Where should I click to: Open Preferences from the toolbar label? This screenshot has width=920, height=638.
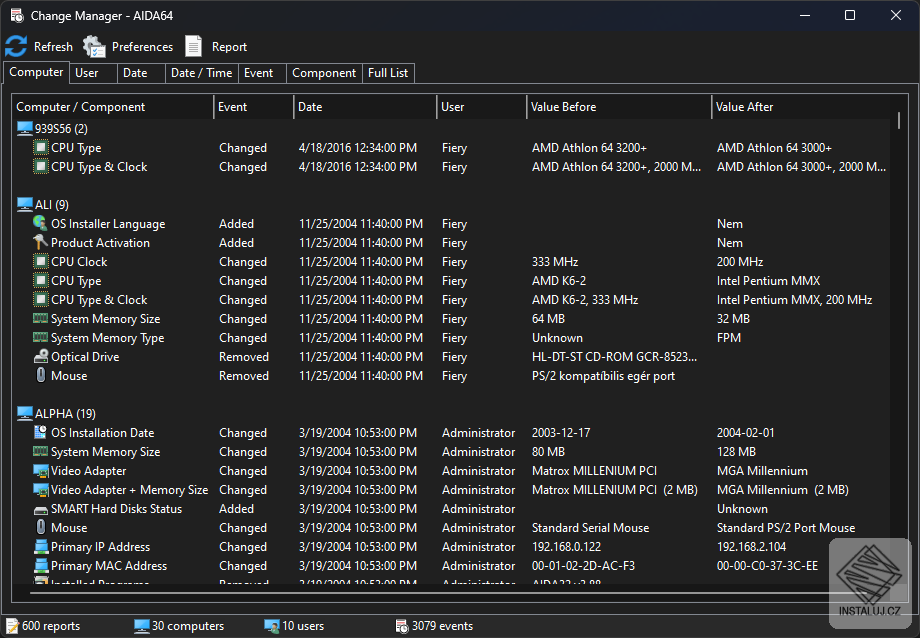pos(143,47)
